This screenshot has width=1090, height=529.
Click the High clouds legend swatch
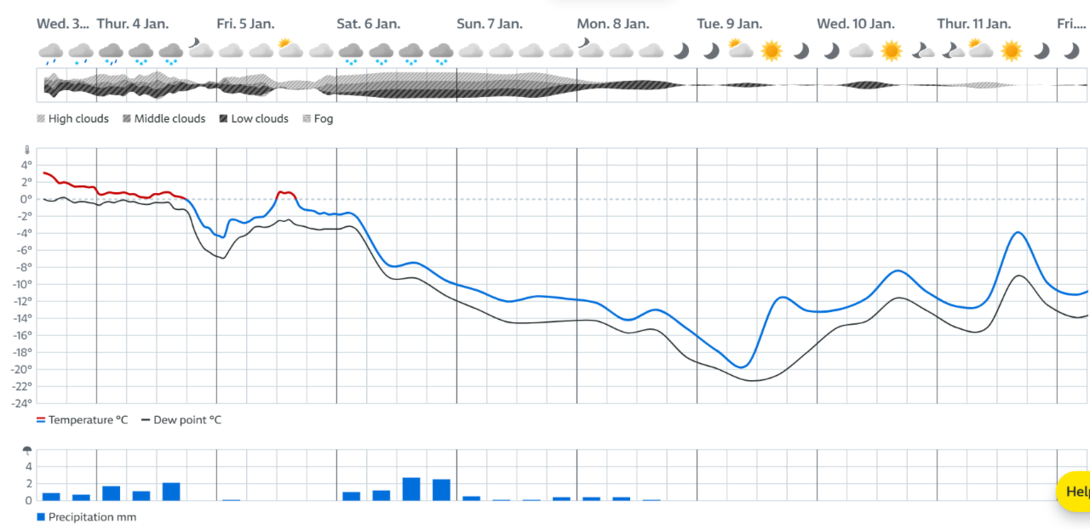[41, 119]
